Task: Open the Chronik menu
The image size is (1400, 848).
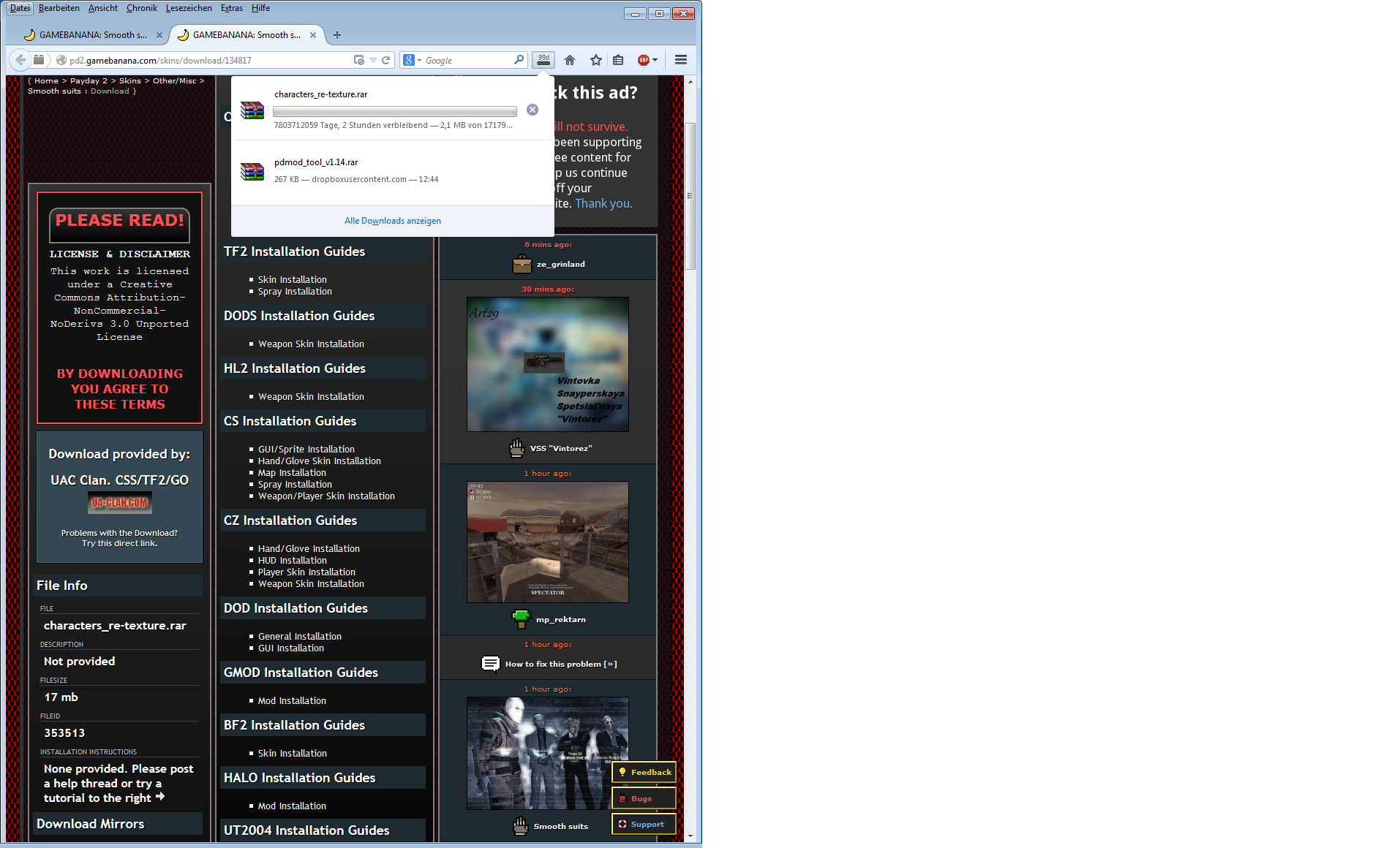Action: (142, 8)
